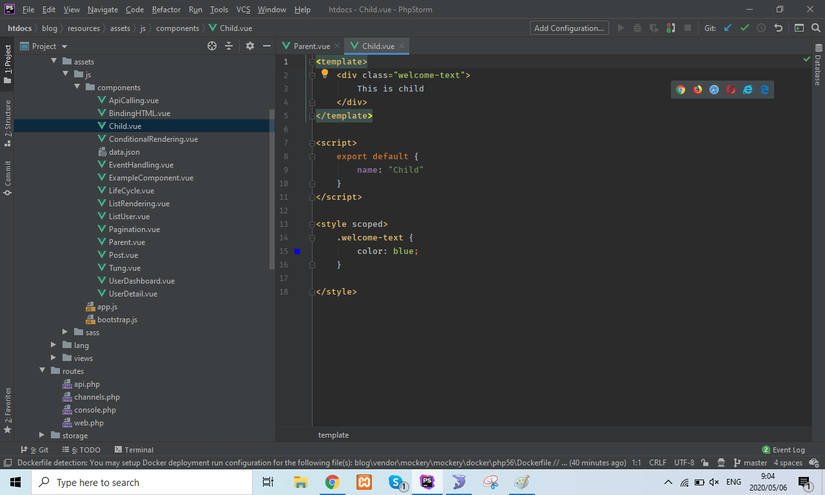
Task: Expand the sass folder
Action: (65, 332)
